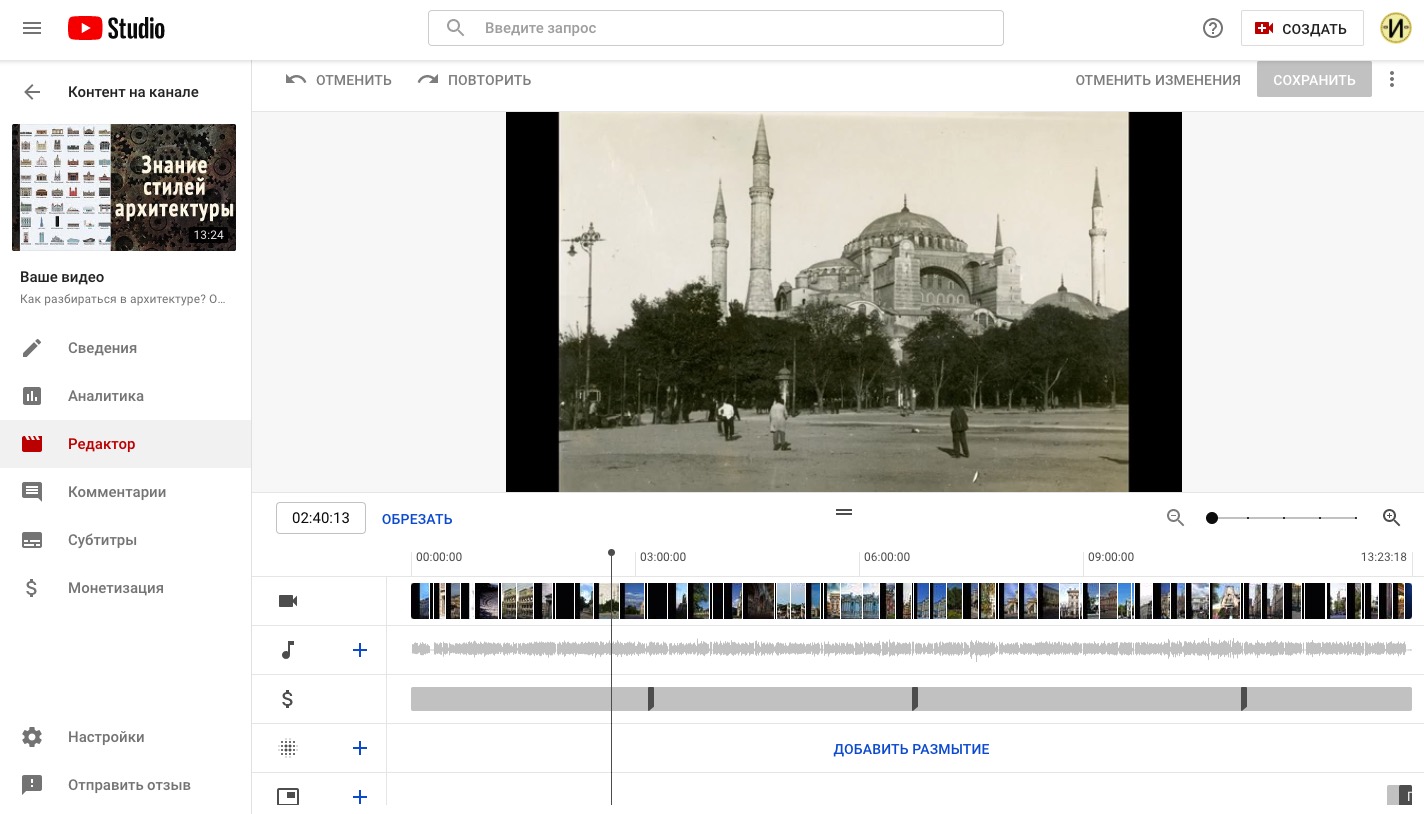The image size is (1424, 814).
Task: Add end screen element with plus icon
Action: [x=360, y=797]
